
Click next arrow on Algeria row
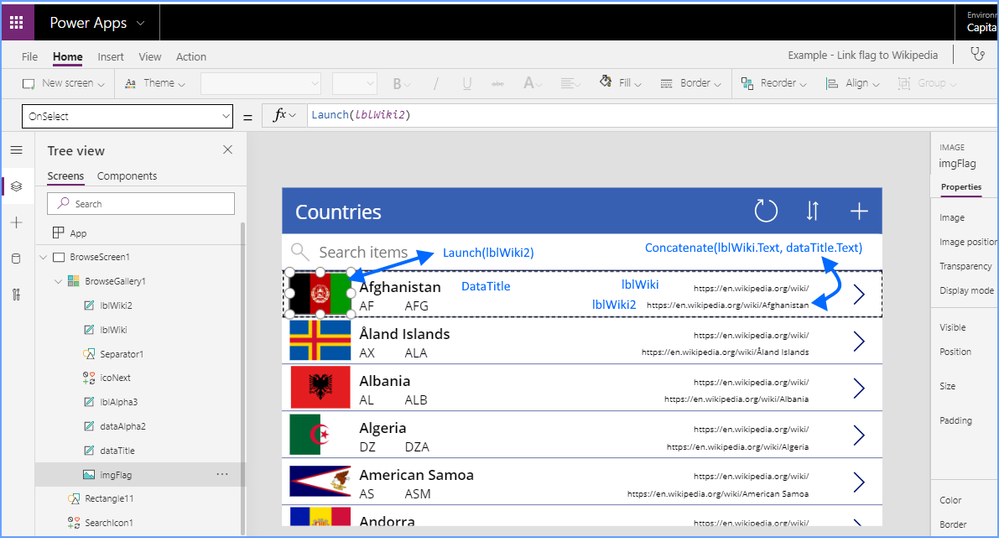coord(859,435)
